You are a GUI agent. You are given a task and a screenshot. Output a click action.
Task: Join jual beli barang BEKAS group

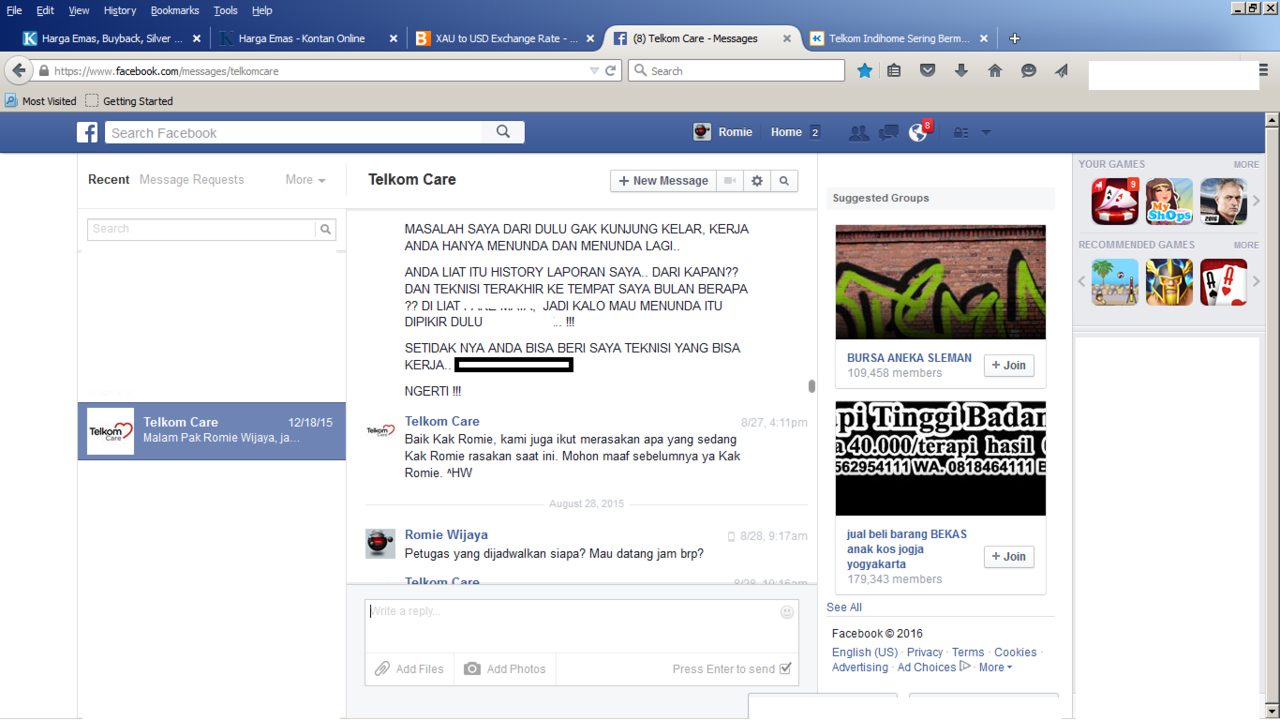[1009, 556]
